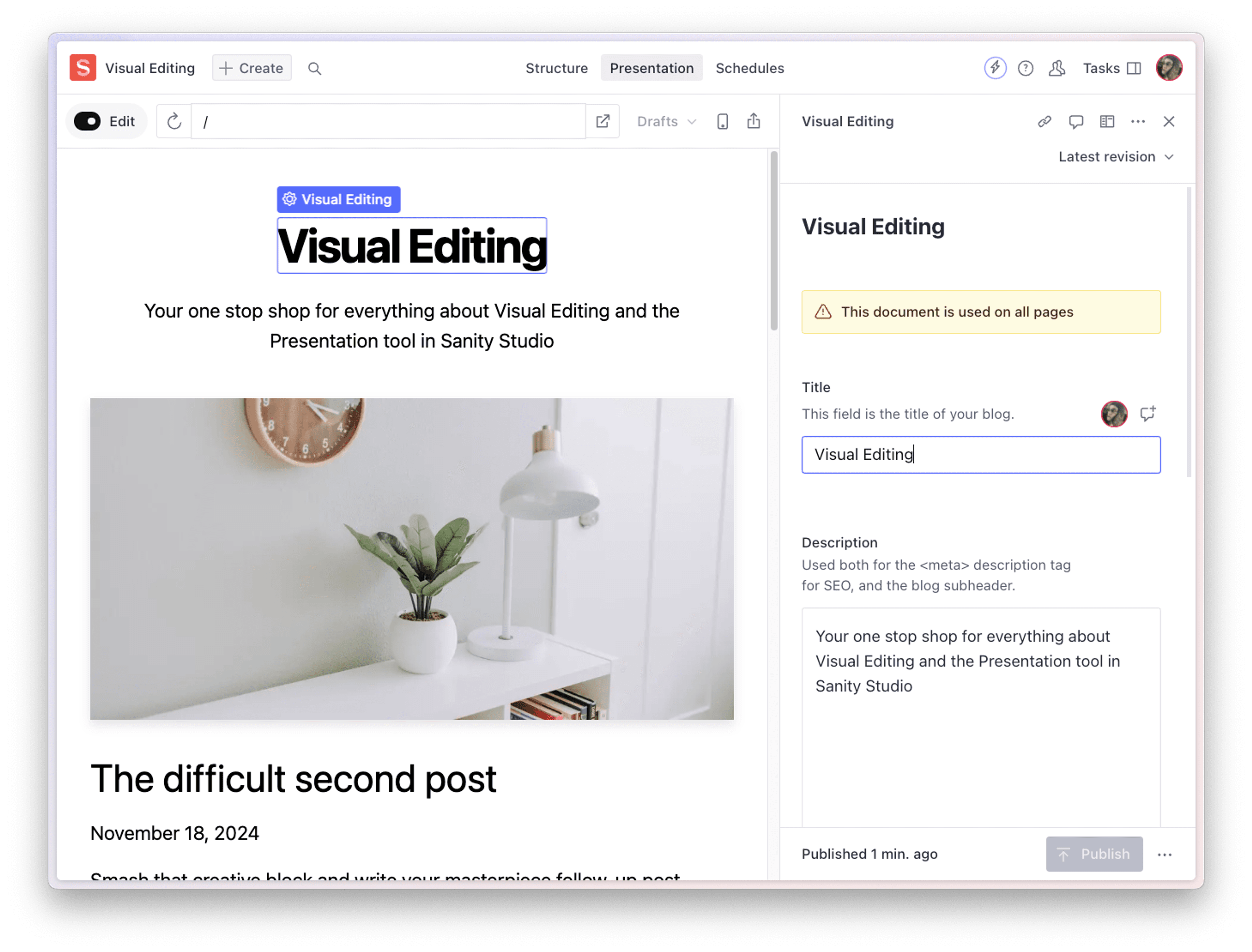1252x952 pixels.
Task: Refresh the page preview
Action: coord(173,121)
